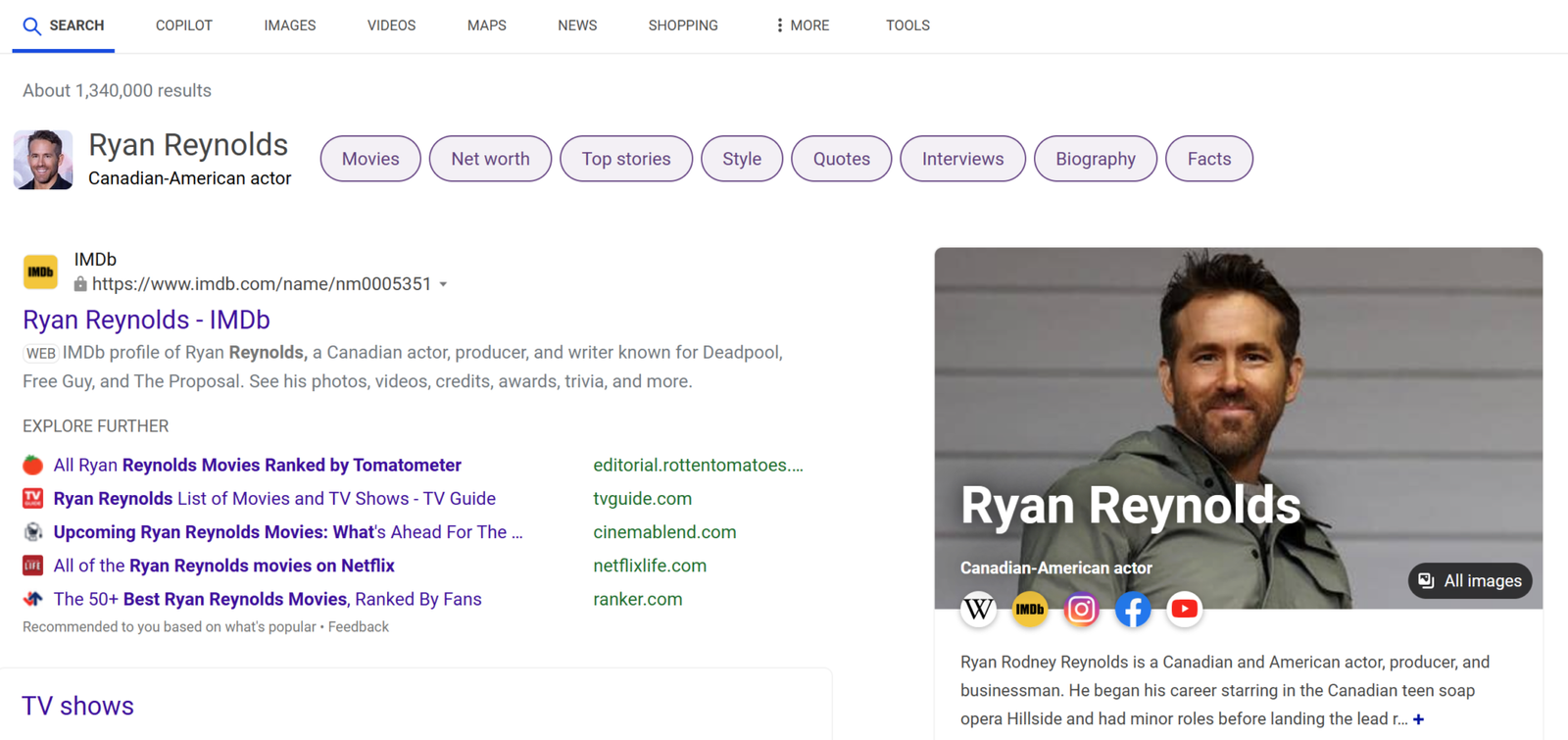Screen dimensions: 1568x740
Task: Open the Facebook profile icon
Action: (x=1133, y=610)
